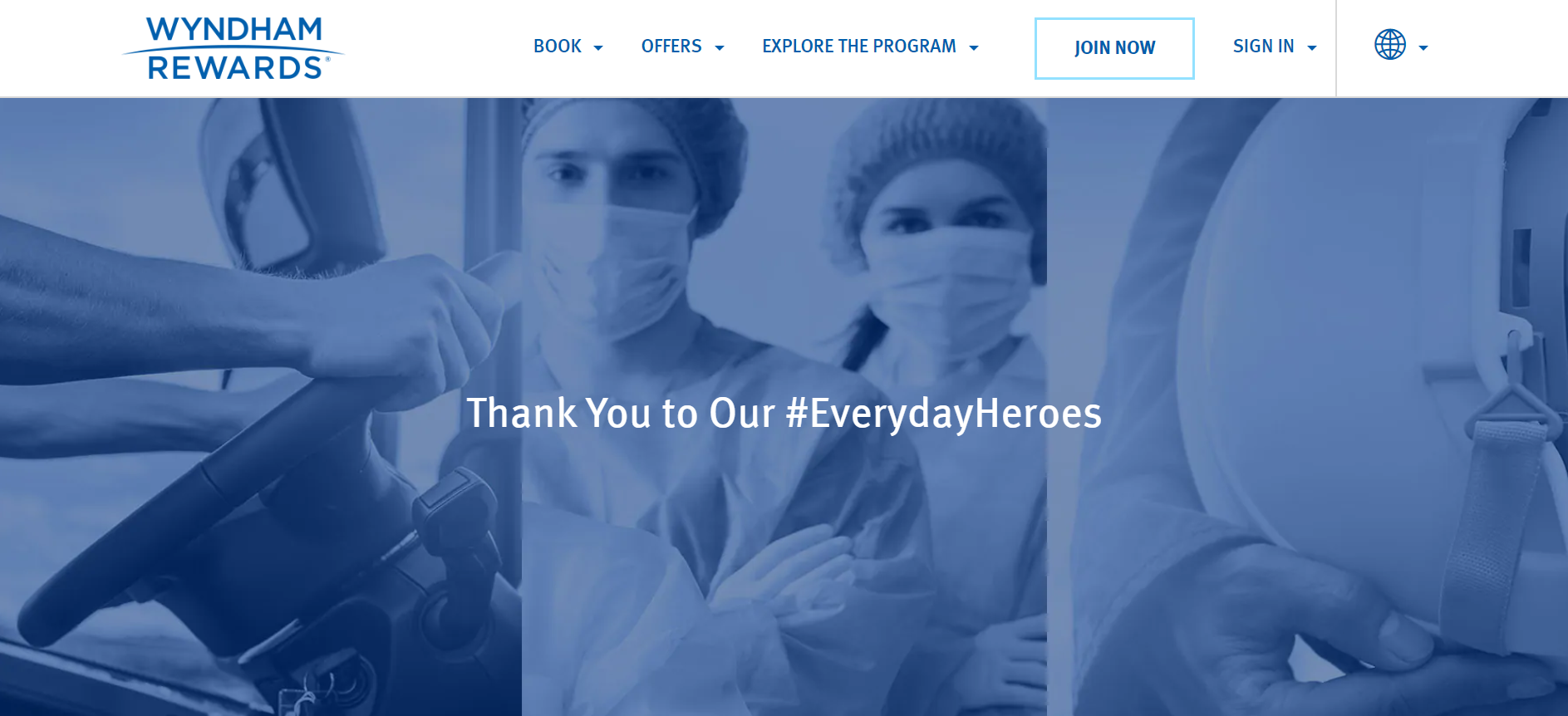Expand the EXPLORE THE PROGRAM arrow
Viewport: 1568px width, 716px height.
[974, 48]
